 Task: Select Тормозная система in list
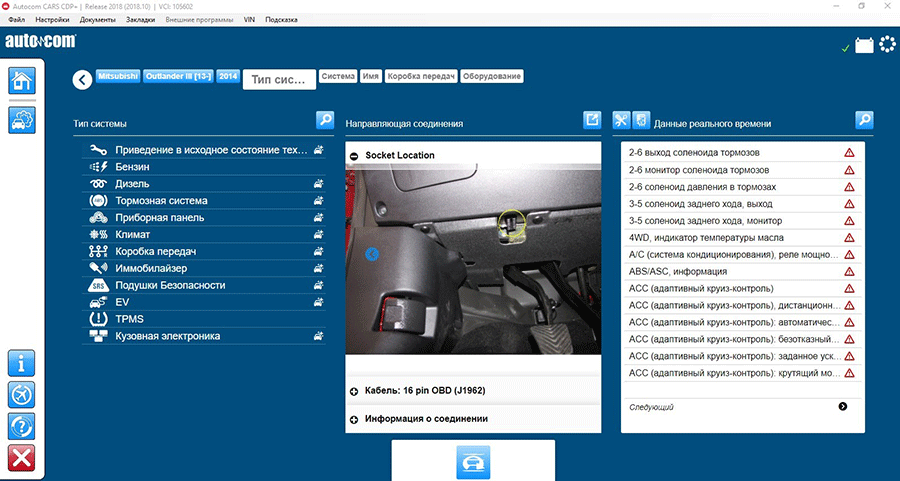(x=204, y=201)
